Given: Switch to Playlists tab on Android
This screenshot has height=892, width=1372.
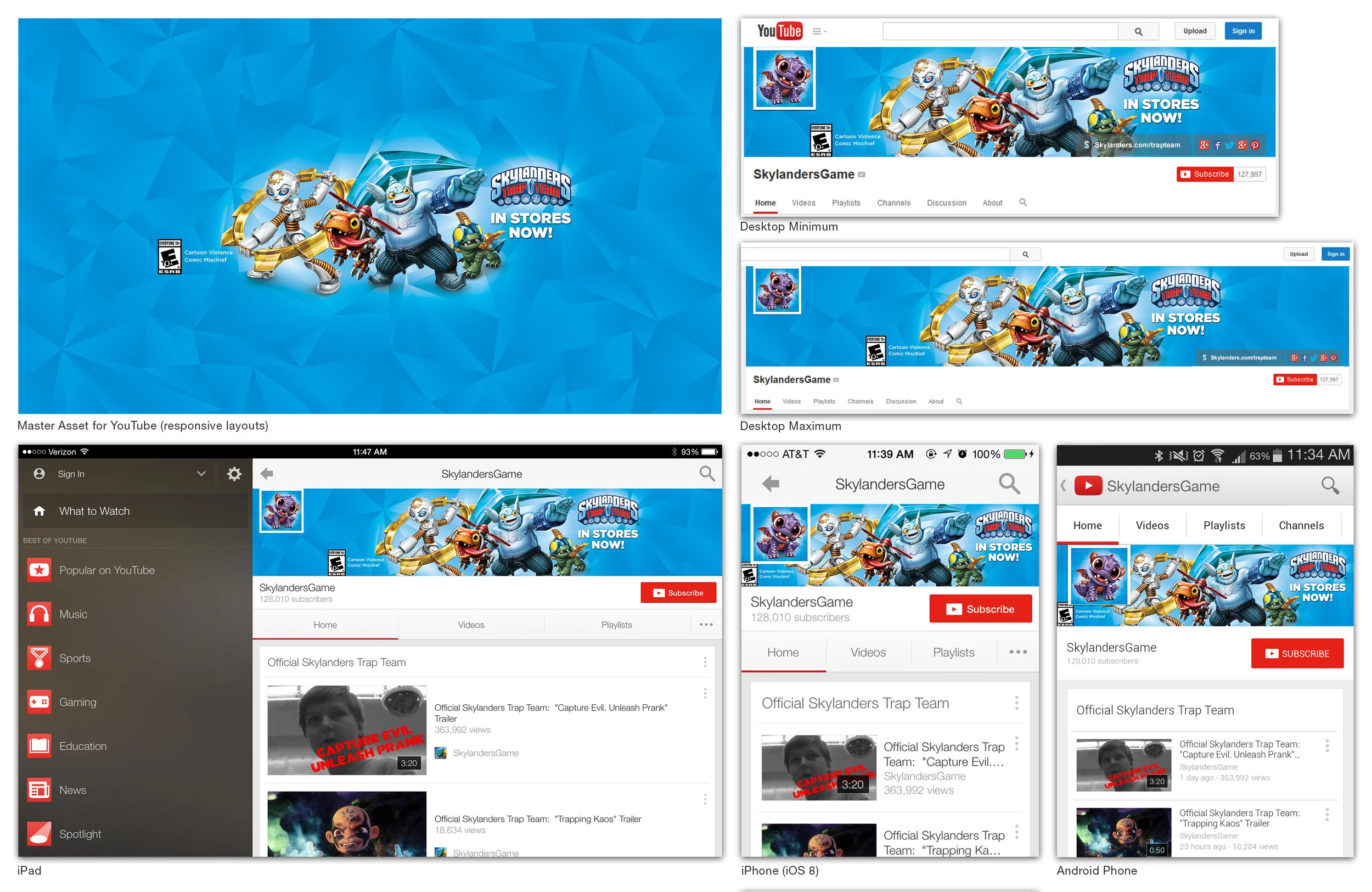Looking at the screenshot, I should 1224,525.
